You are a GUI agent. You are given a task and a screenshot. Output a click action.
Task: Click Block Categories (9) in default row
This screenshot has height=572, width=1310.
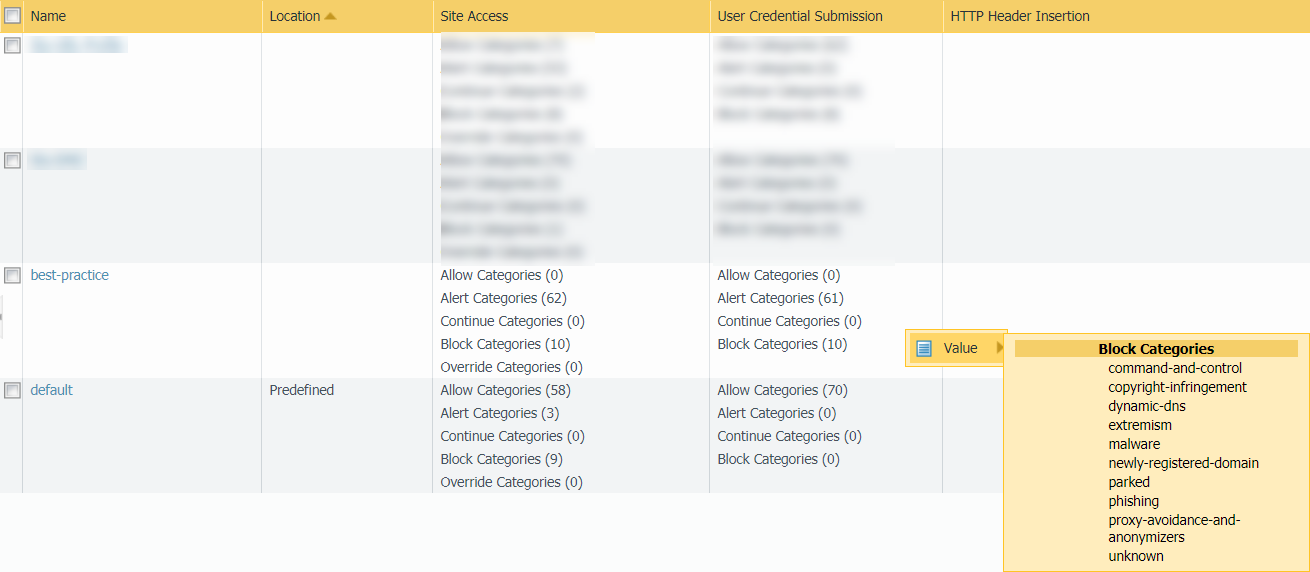501,459
